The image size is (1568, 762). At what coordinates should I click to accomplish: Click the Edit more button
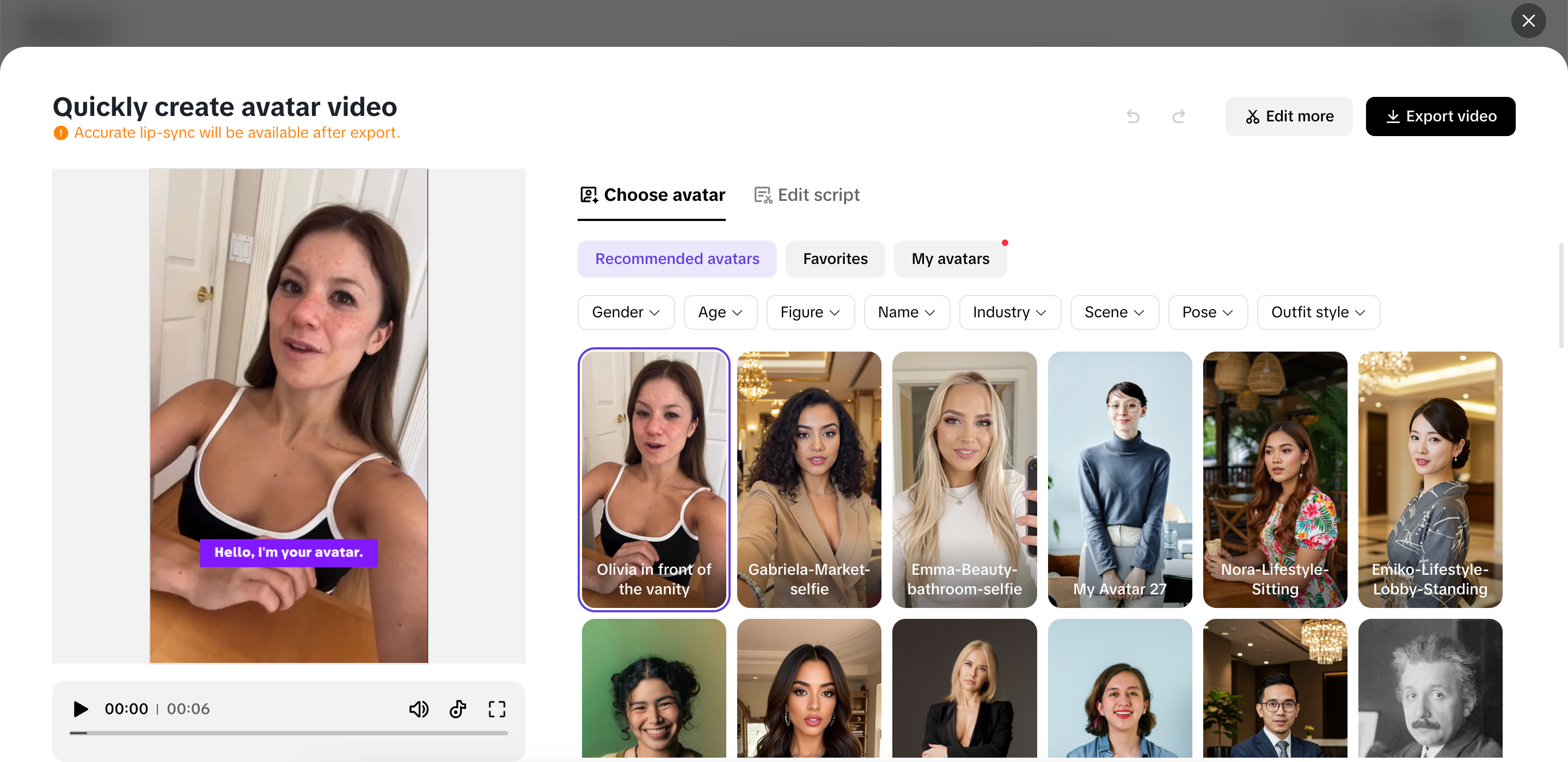coord(1289,116)
